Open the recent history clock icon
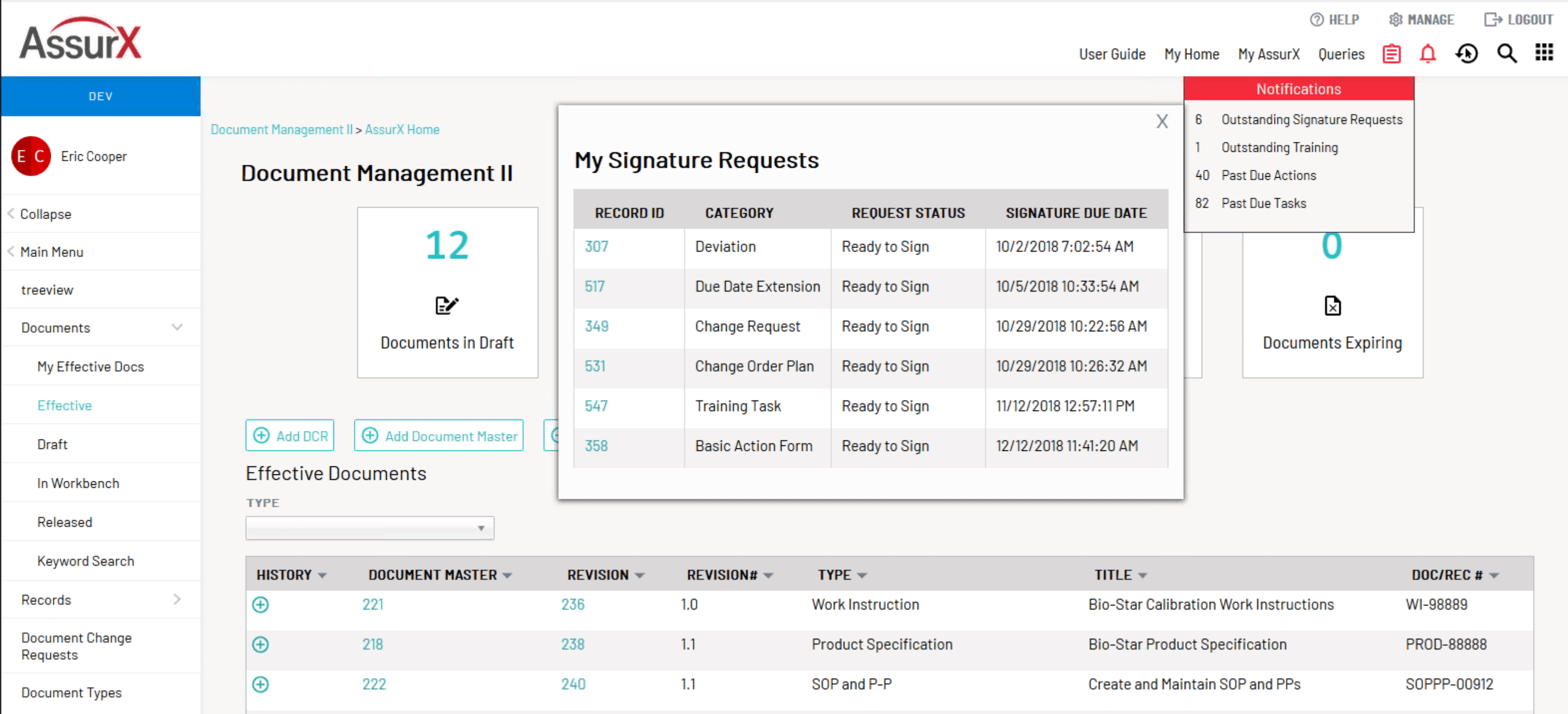Screen dimensions: 1568x714 coord(1466,54)
